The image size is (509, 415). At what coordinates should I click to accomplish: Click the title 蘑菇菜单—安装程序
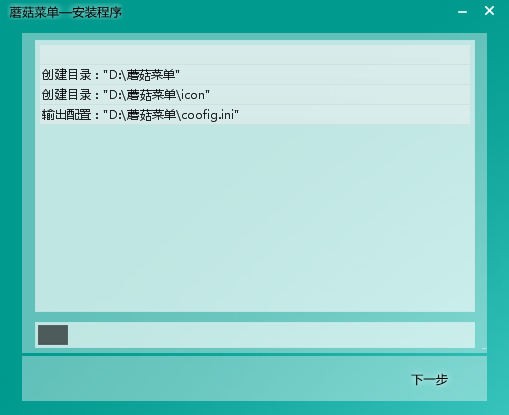coord(66,13)
